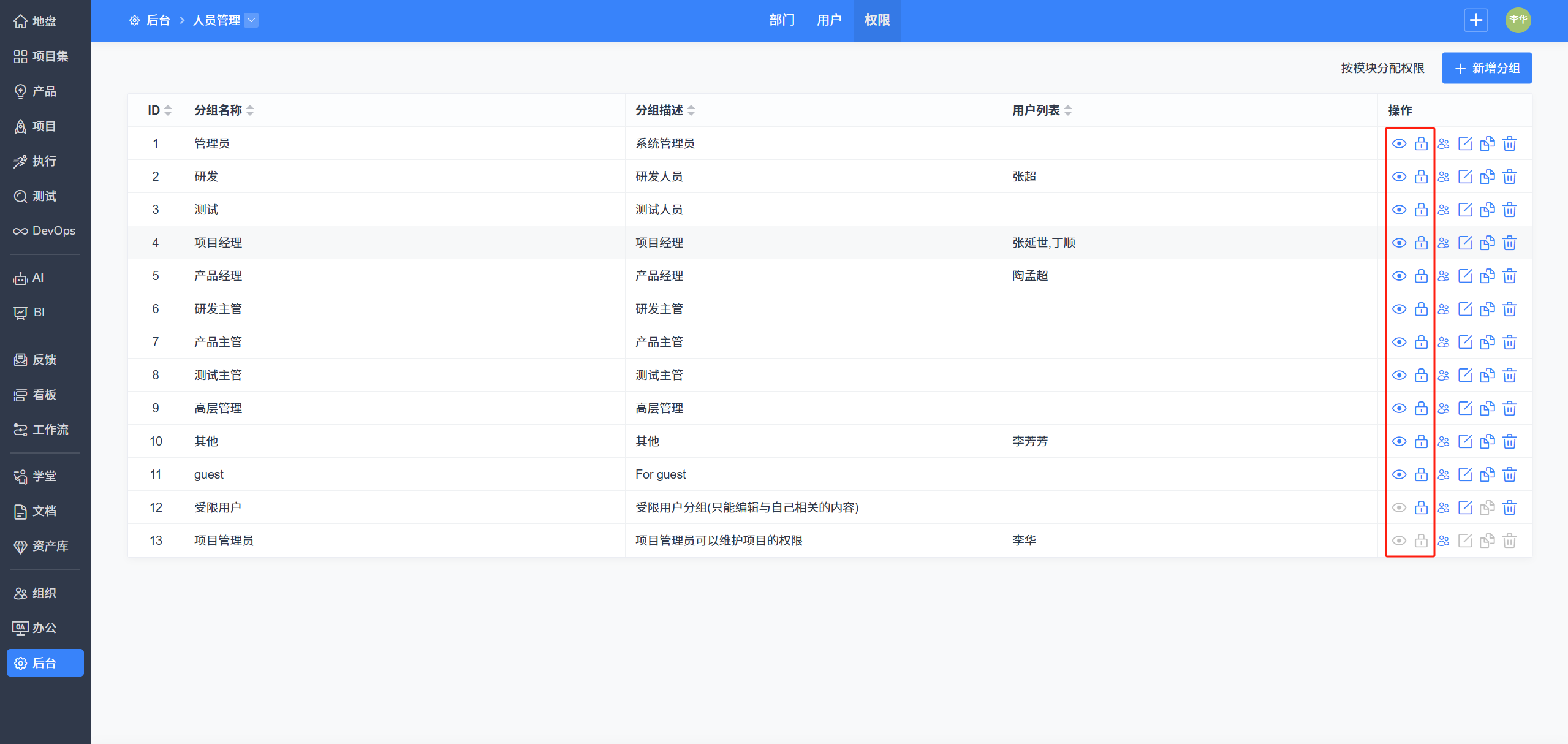Click the view (eye) icon for 产品经理 row
The height and width of the screenshot is (744, 1568).
[x=1399, y=276]
